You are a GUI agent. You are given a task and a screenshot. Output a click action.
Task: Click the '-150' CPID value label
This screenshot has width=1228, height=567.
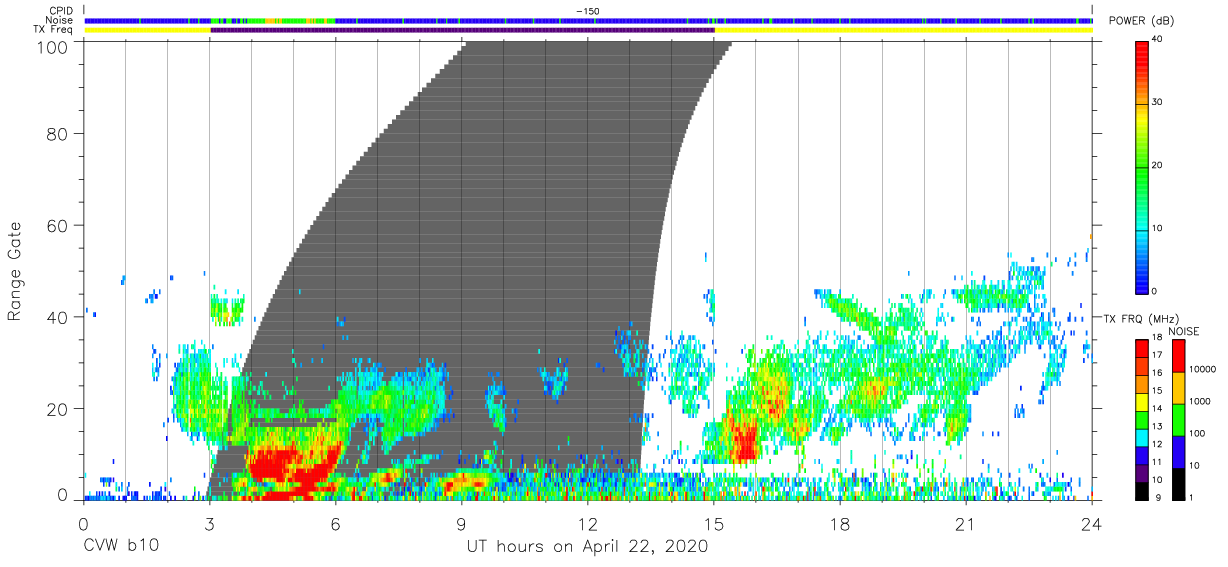pos(588,11)
